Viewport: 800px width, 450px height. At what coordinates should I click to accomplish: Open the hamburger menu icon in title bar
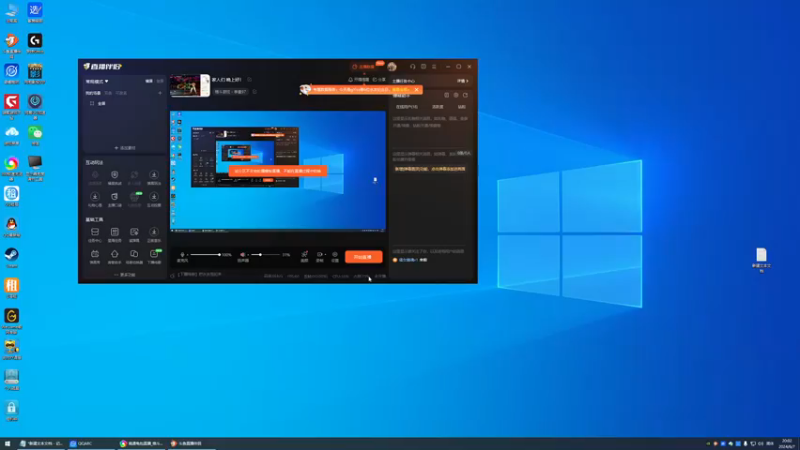coord(434,67)
